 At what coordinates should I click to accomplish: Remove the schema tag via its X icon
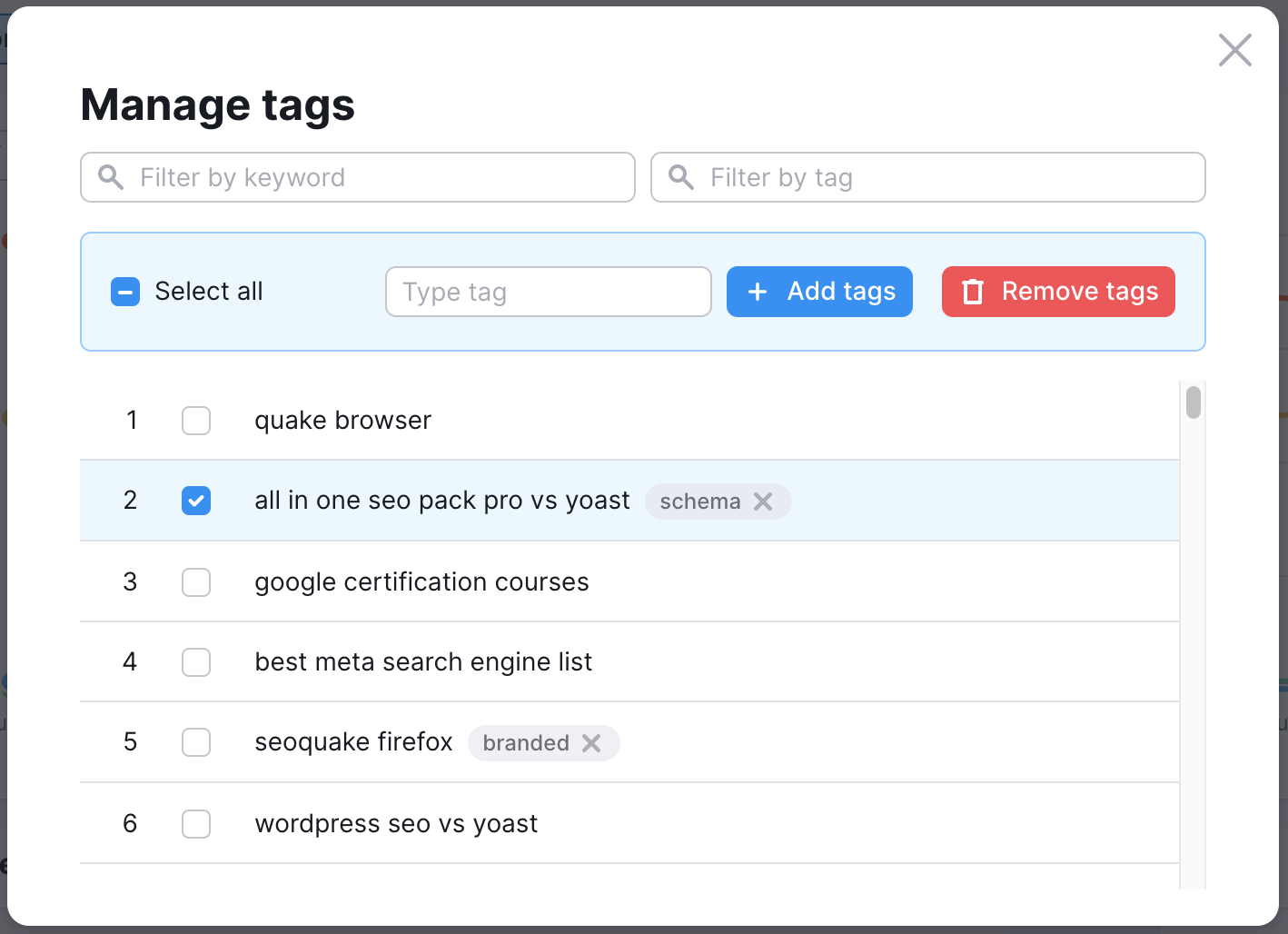[764, 501]
